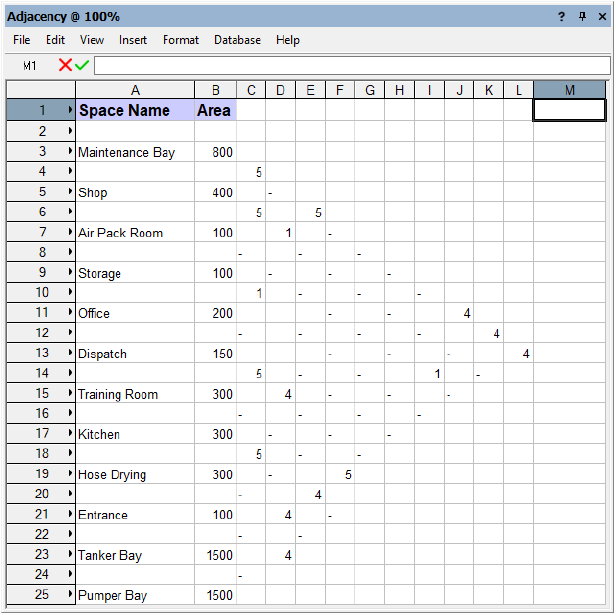The height and width of the screenshot is (615, 616).
Task: Toggle the pin icon in title bar
Action: 582,17
